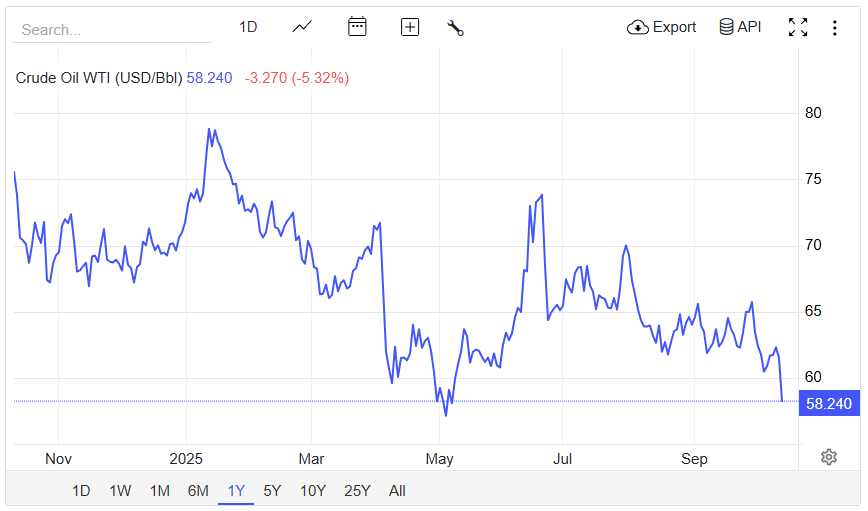Viewport: 868px width, 511px height.
Task: Click the Crude Oil WTI series label
Action: point(98,78)
